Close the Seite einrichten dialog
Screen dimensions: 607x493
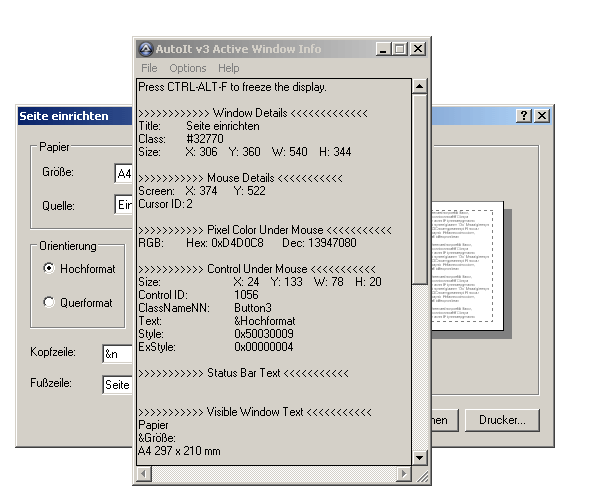(x=541, y=116)
